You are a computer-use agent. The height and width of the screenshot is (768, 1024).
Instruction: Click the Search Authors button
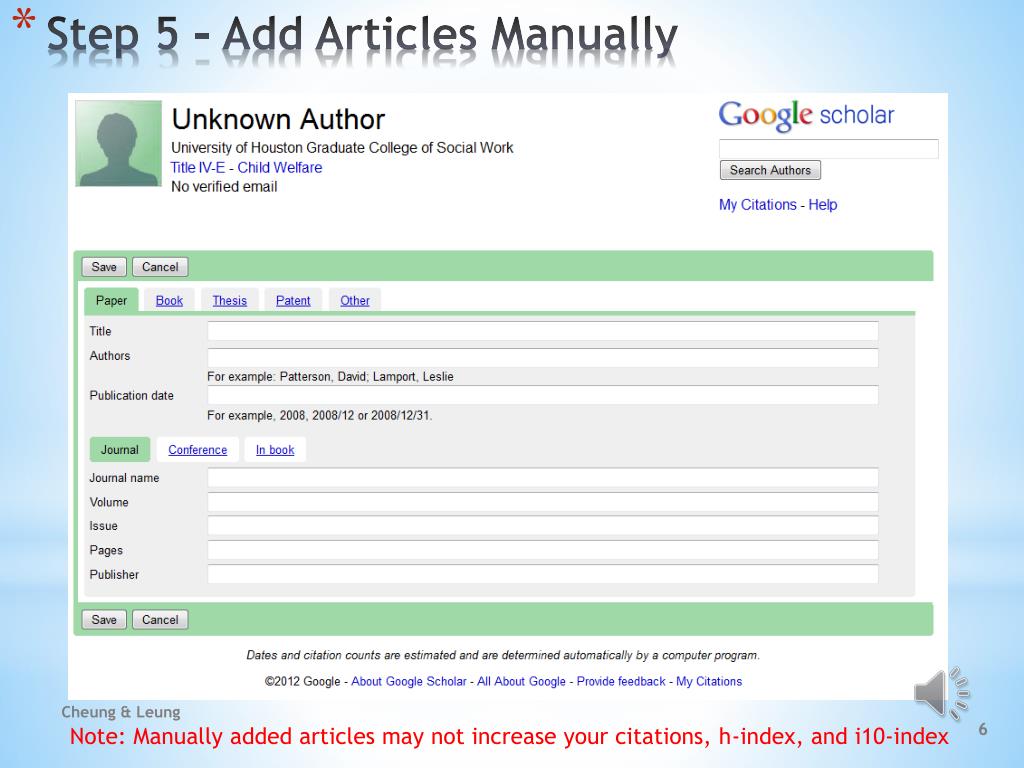coord(770,170)
